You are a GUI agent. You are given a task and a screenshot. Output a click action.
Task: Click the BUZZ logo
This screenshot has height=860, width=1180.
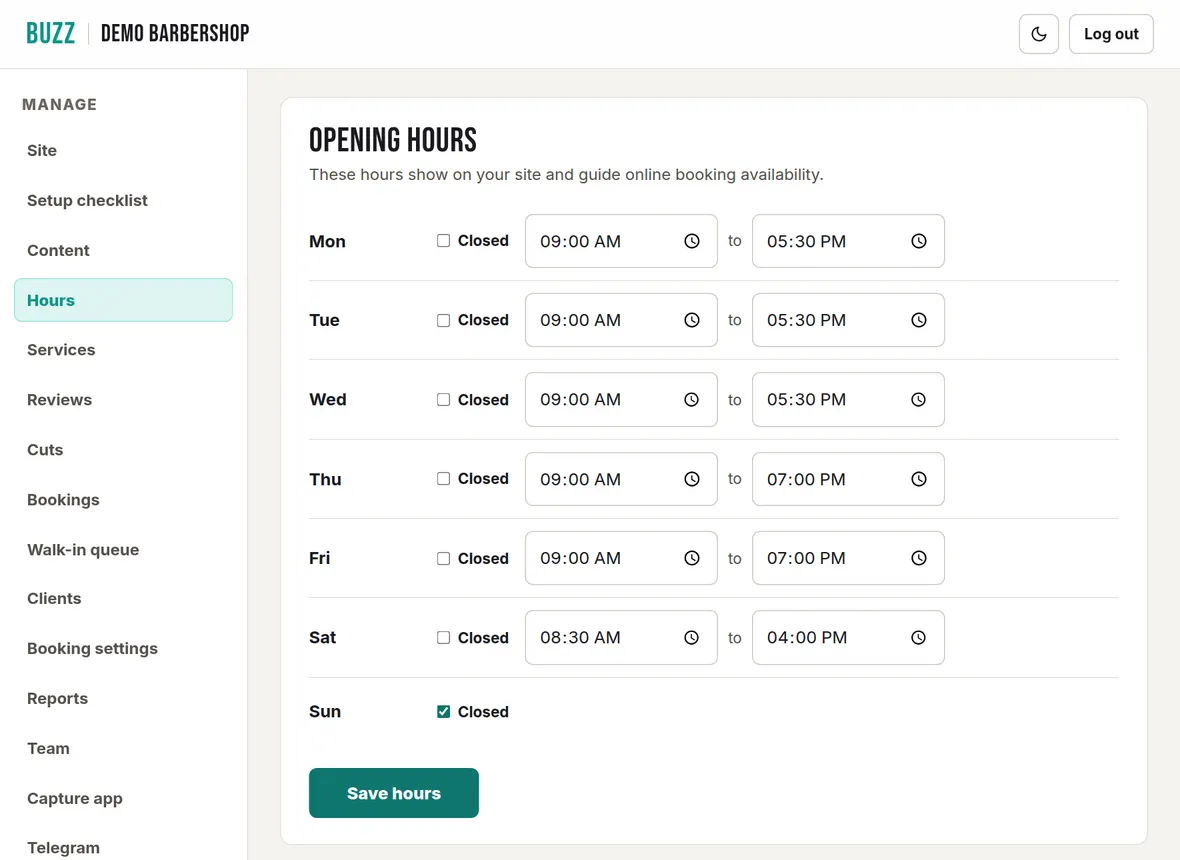50,33
